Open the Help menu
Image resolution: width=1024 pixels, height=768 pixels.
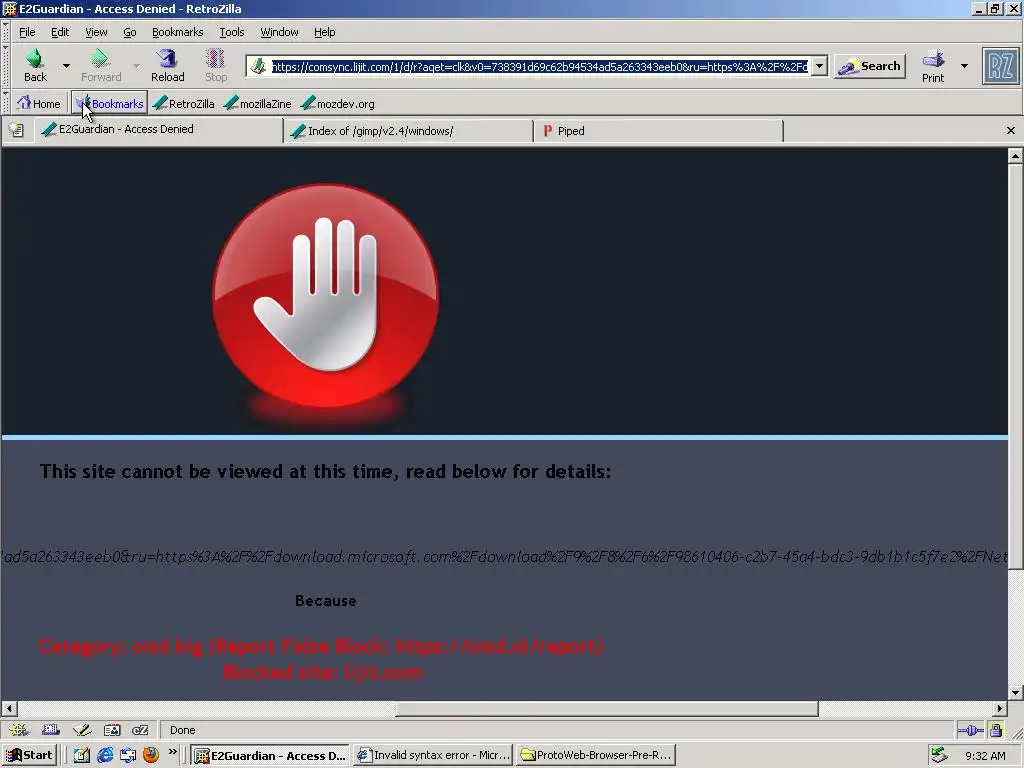click(324, 32)
